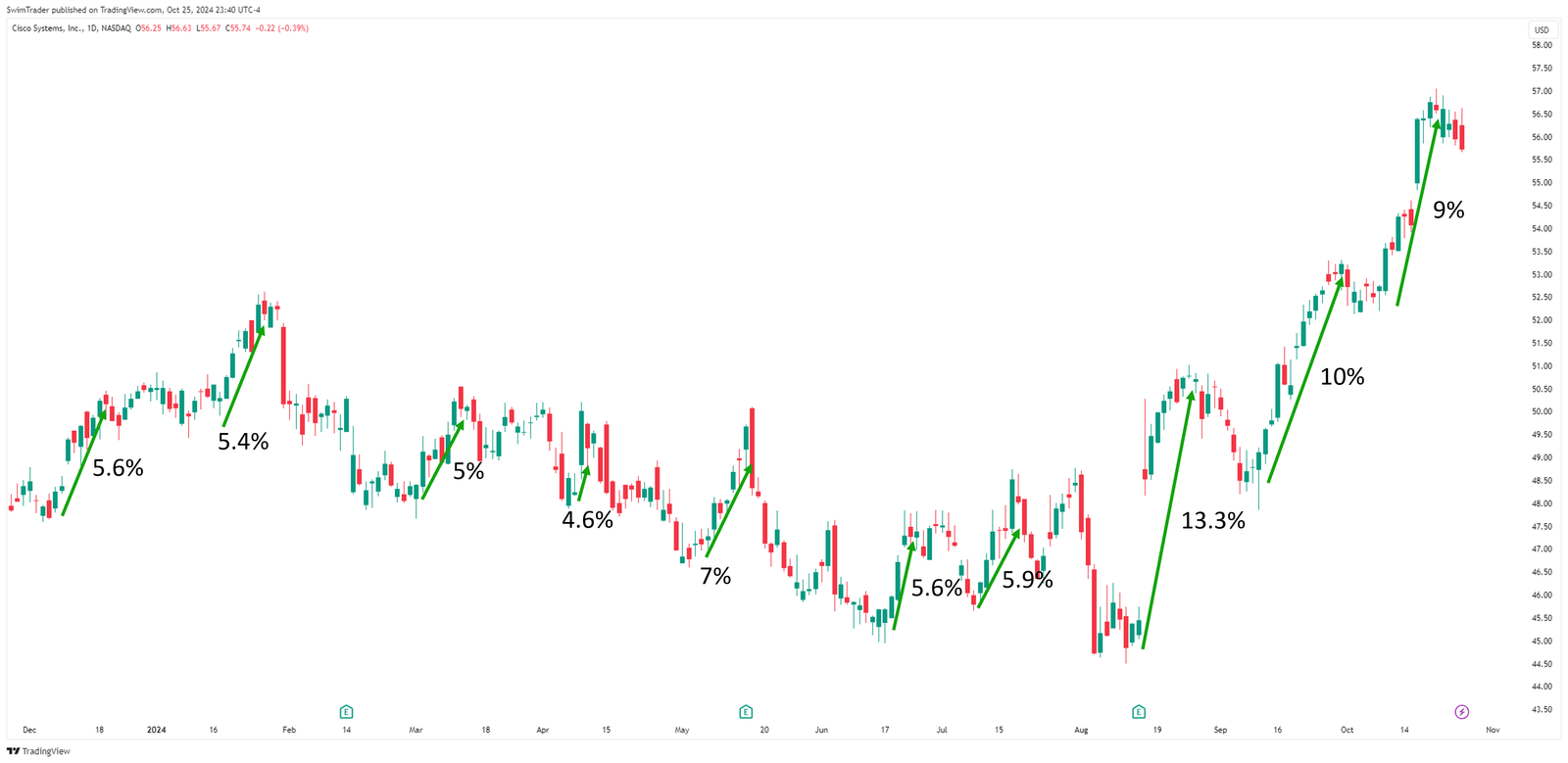This screenshot has width=1568, height=763.
Task: Click the 44.00 price axis label
Action: coord(1542,687)
